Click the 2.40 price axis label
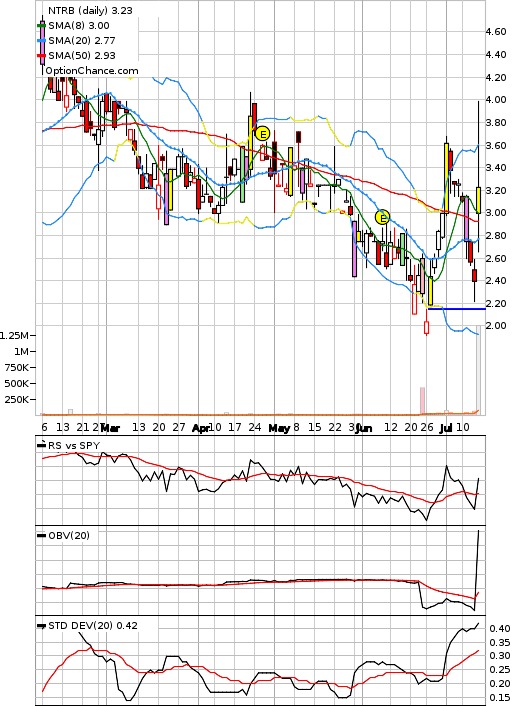This screenshot has width=526, height=706. click(x=495, y=281)
